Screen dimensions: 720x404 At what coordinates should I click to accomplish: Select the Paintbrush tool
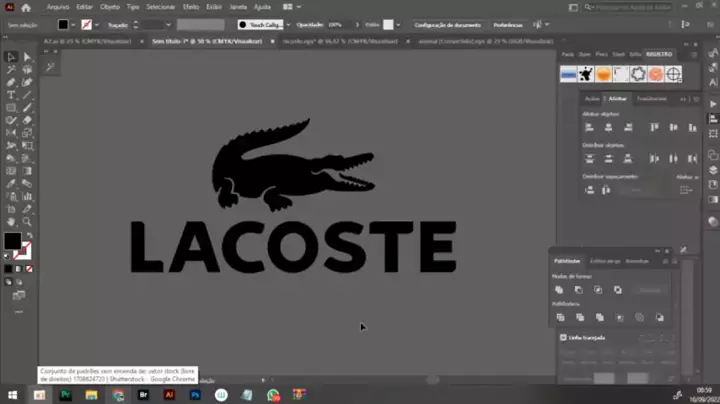(x=27, y=107)
